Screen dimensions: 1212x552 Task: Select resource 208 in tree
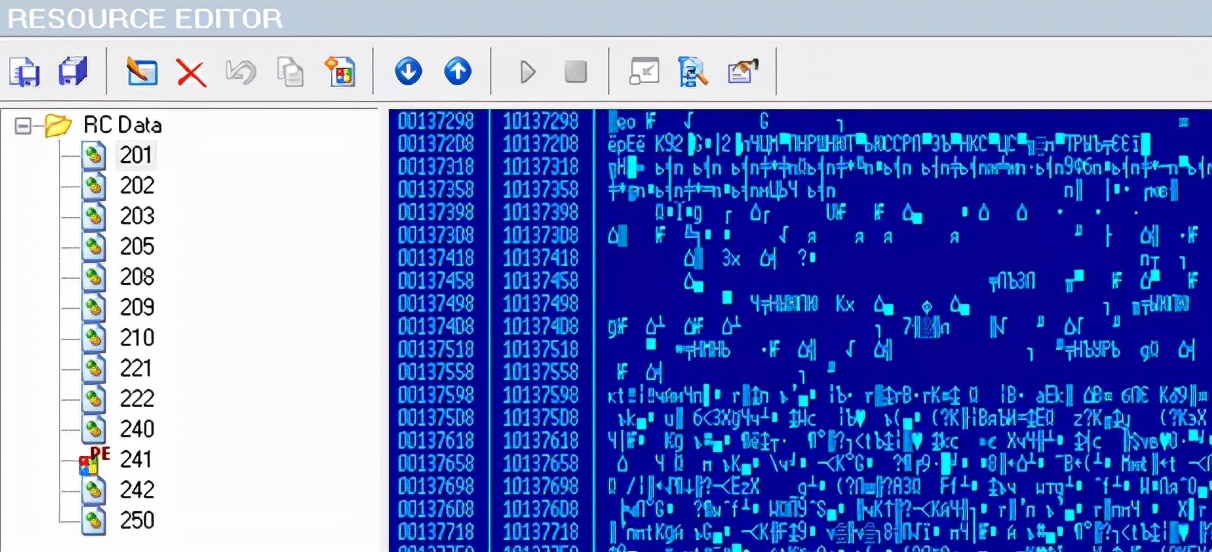[x=137, y=277]
